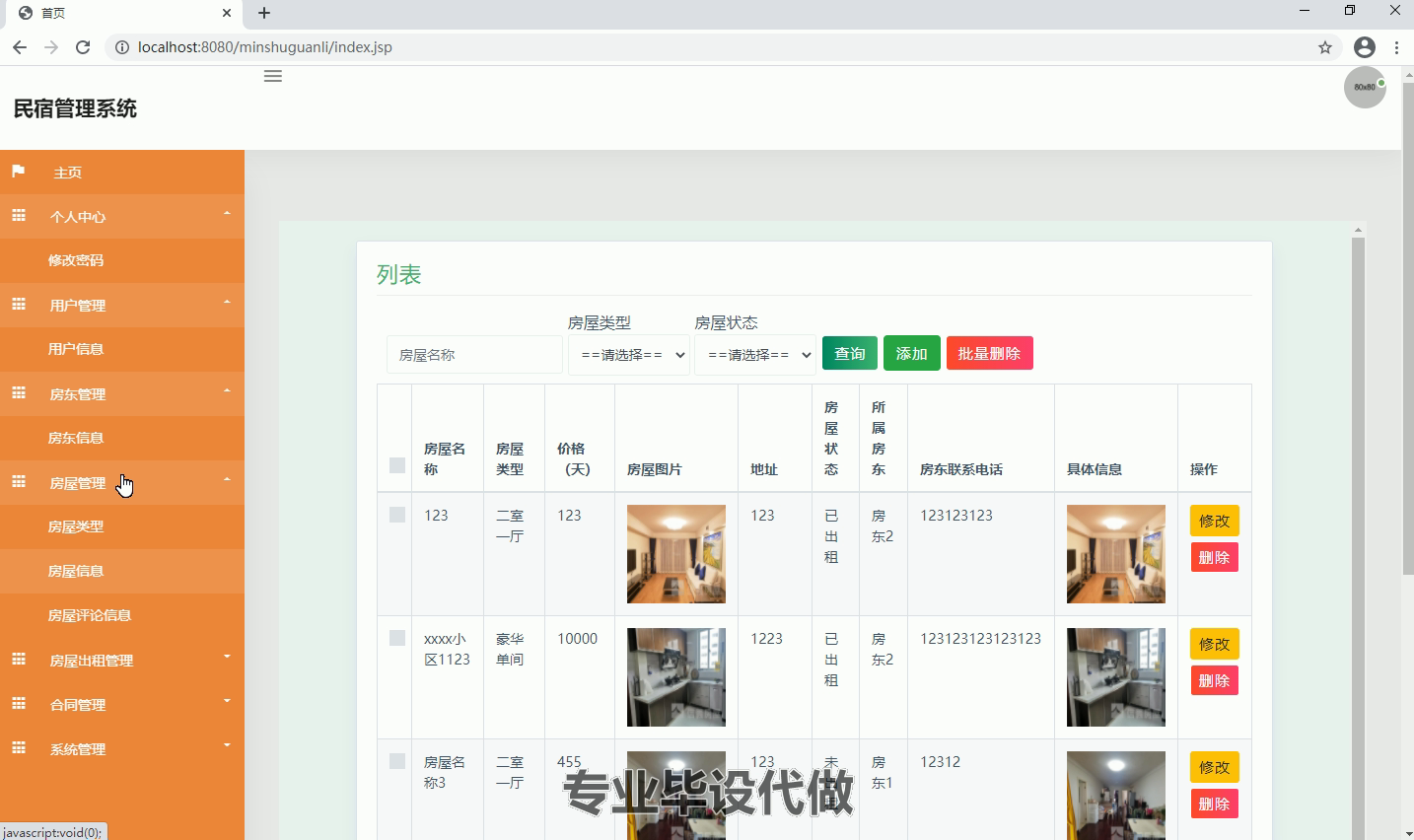Click the flag icon beside 主页
Viewport: 1414px width, 840px height.
click(18, 172)
